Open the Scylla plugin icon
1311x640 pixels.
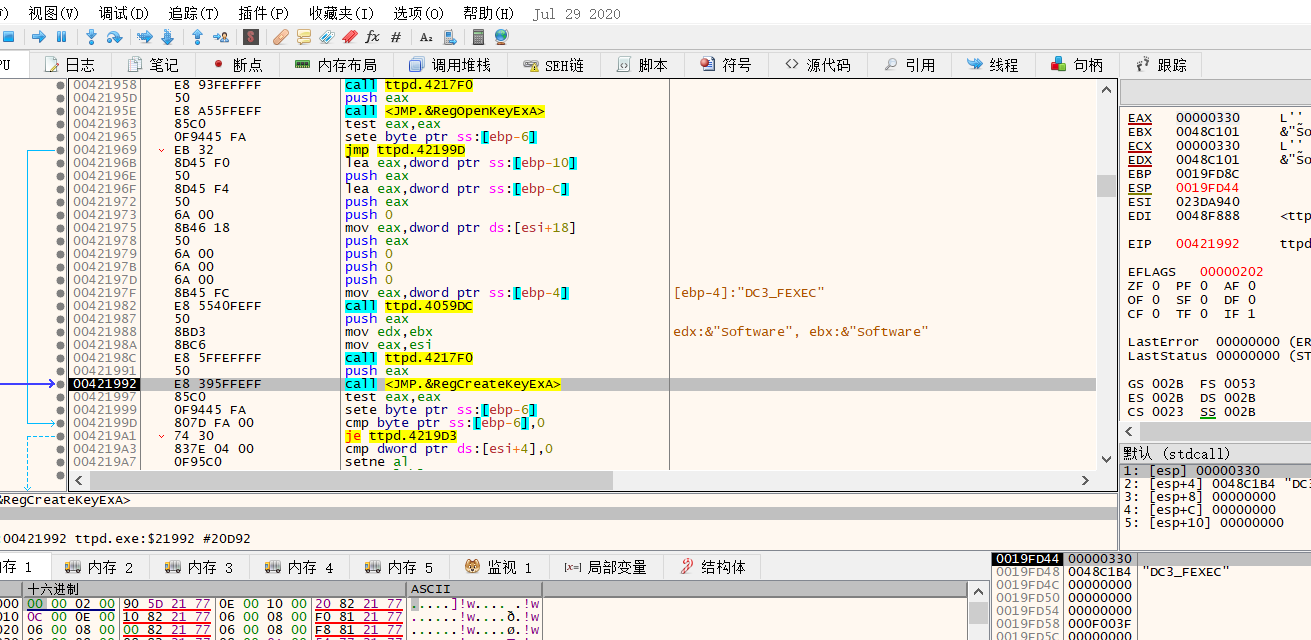[251, 37]
